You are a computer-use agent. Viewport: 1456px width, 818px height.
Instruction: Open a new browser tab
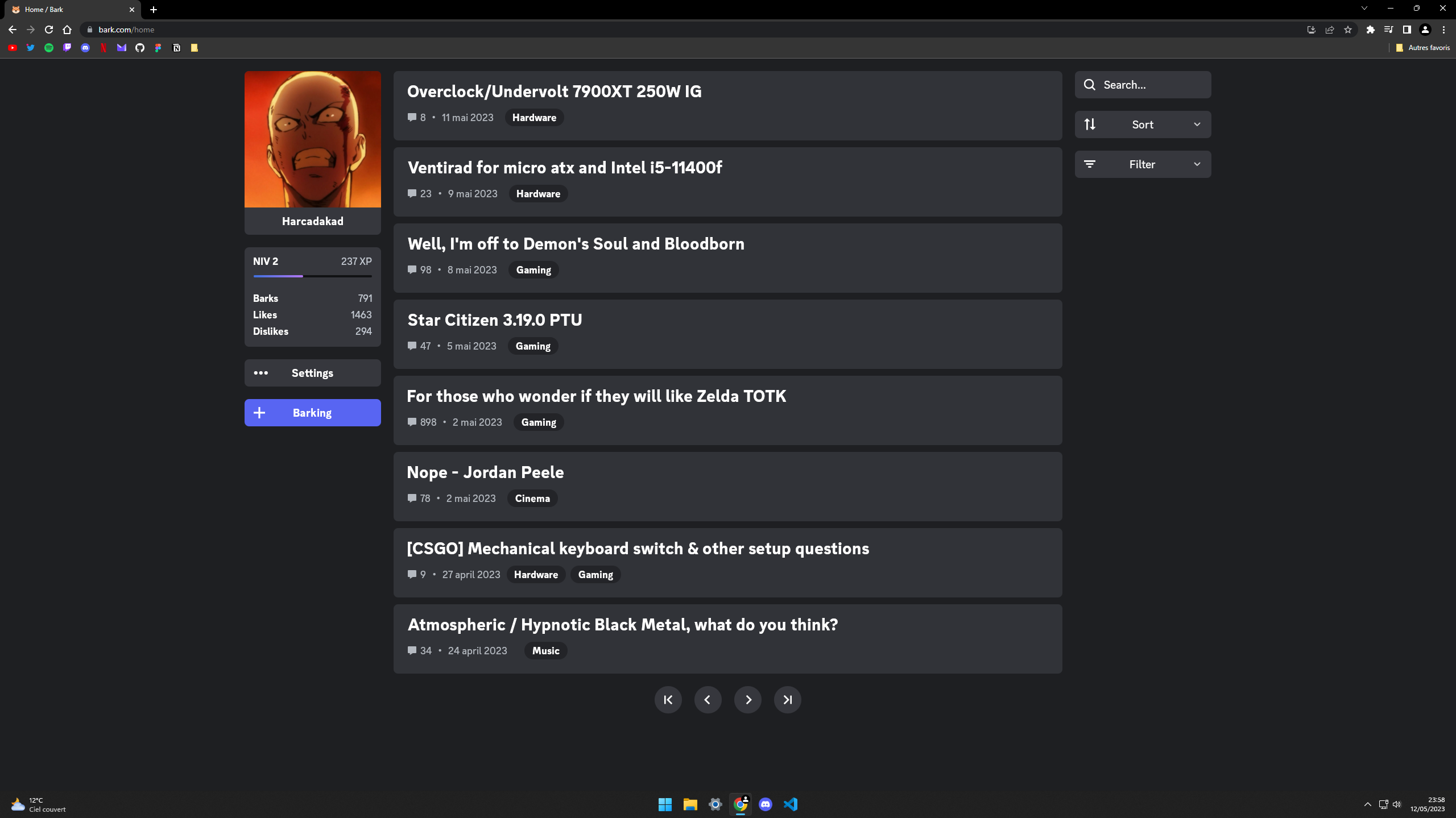pyautogui.click(x=154, y=10)
